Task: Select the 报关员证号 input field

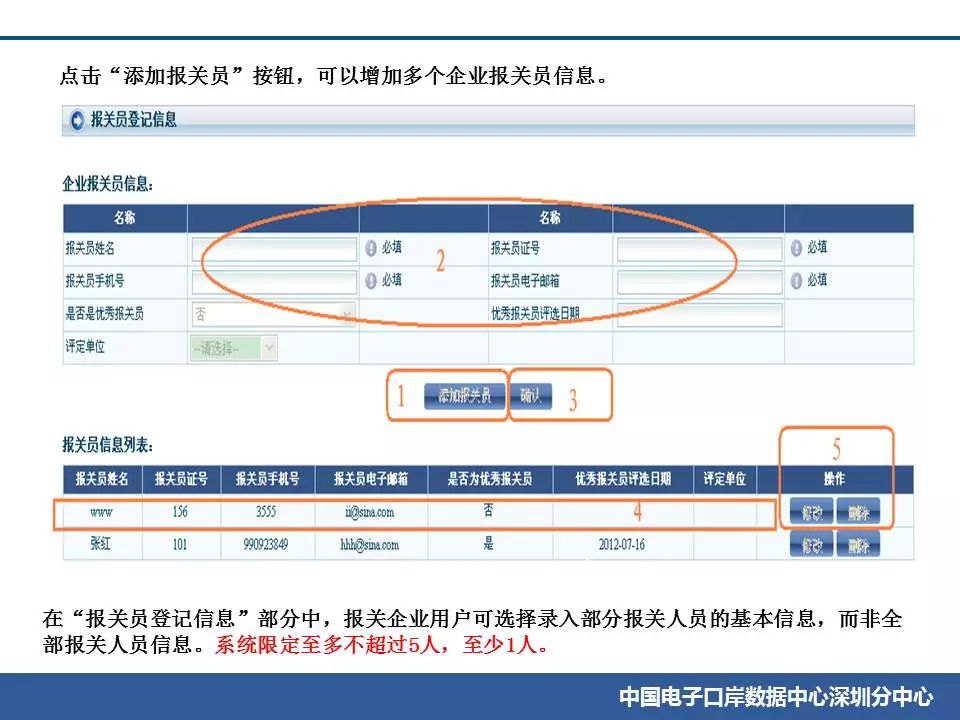Action: [699, 249]
